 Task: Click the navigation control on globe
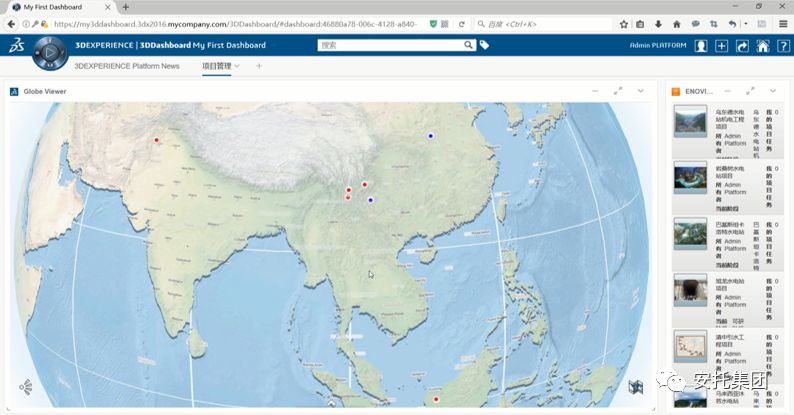[25, 387]
